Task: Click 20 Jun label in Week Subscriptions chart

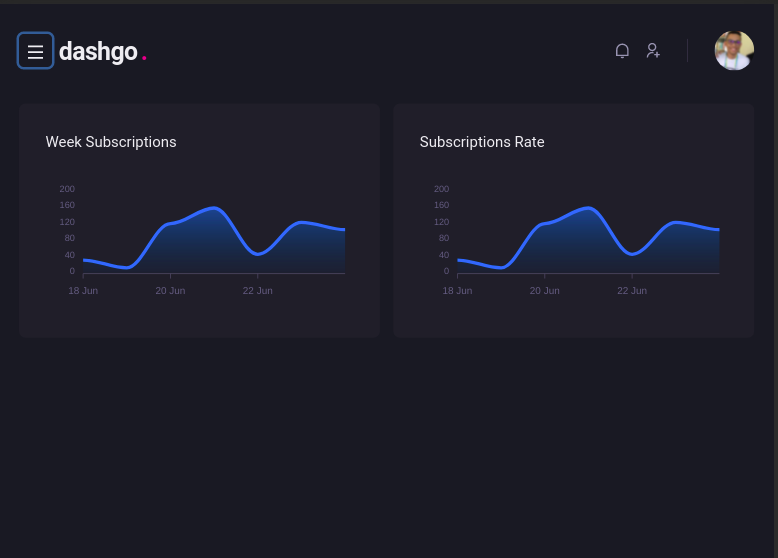Action: click(x=170, y=291)
